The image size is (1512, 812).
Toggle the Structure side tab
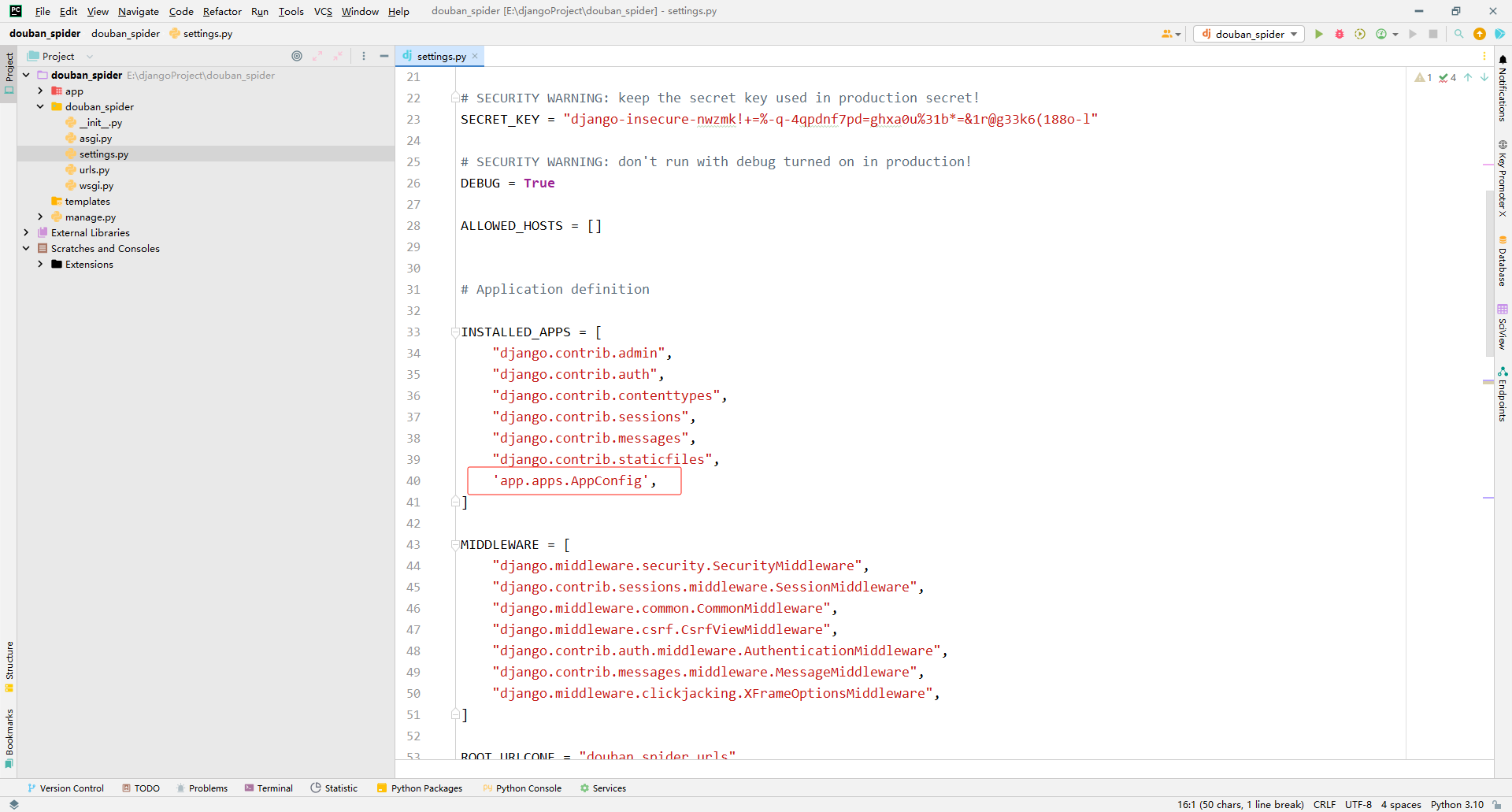click(9, 666)
